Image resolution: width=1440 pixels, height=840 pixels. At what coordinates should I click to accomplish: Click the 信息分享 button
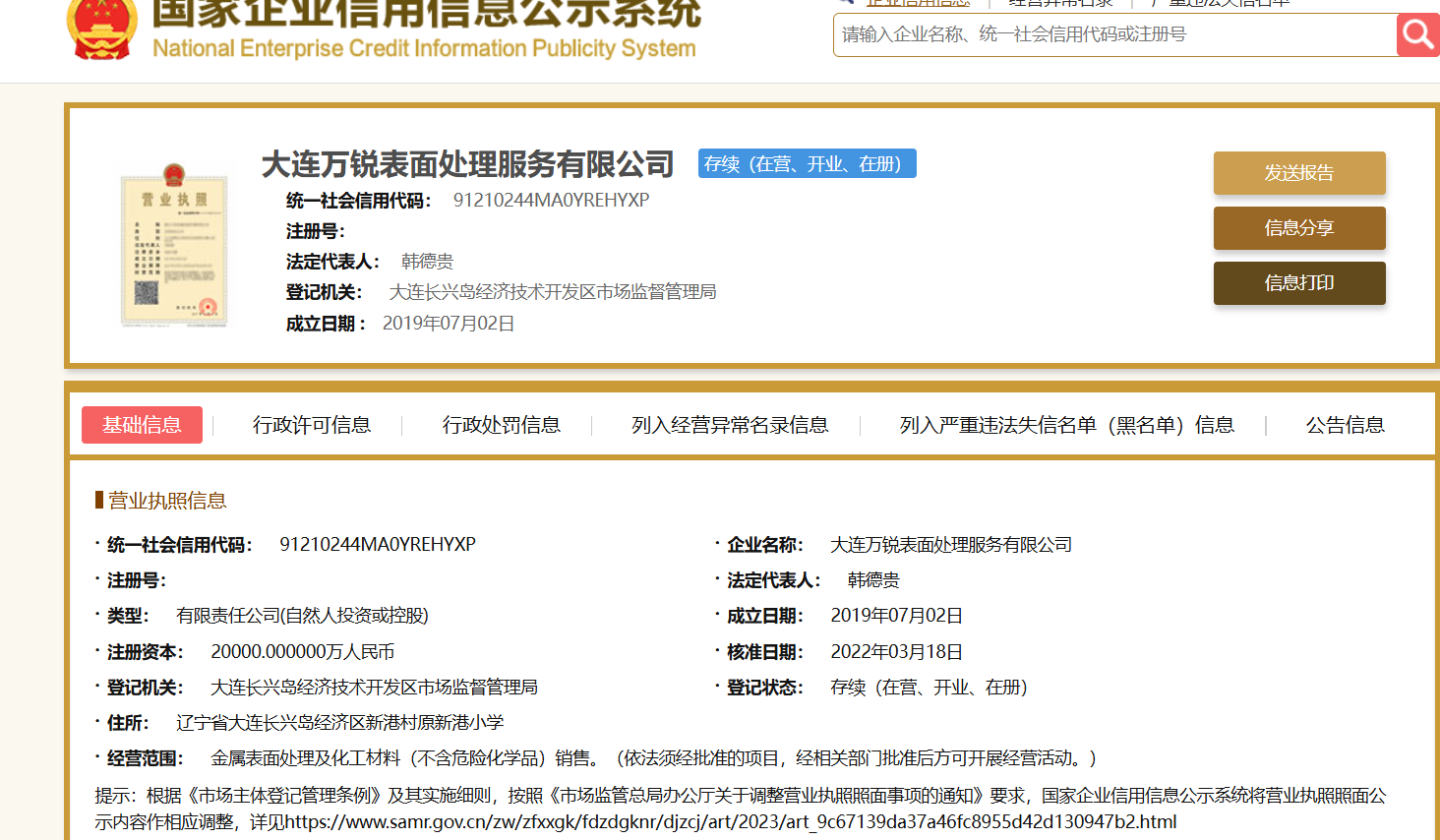(1299, 228)
